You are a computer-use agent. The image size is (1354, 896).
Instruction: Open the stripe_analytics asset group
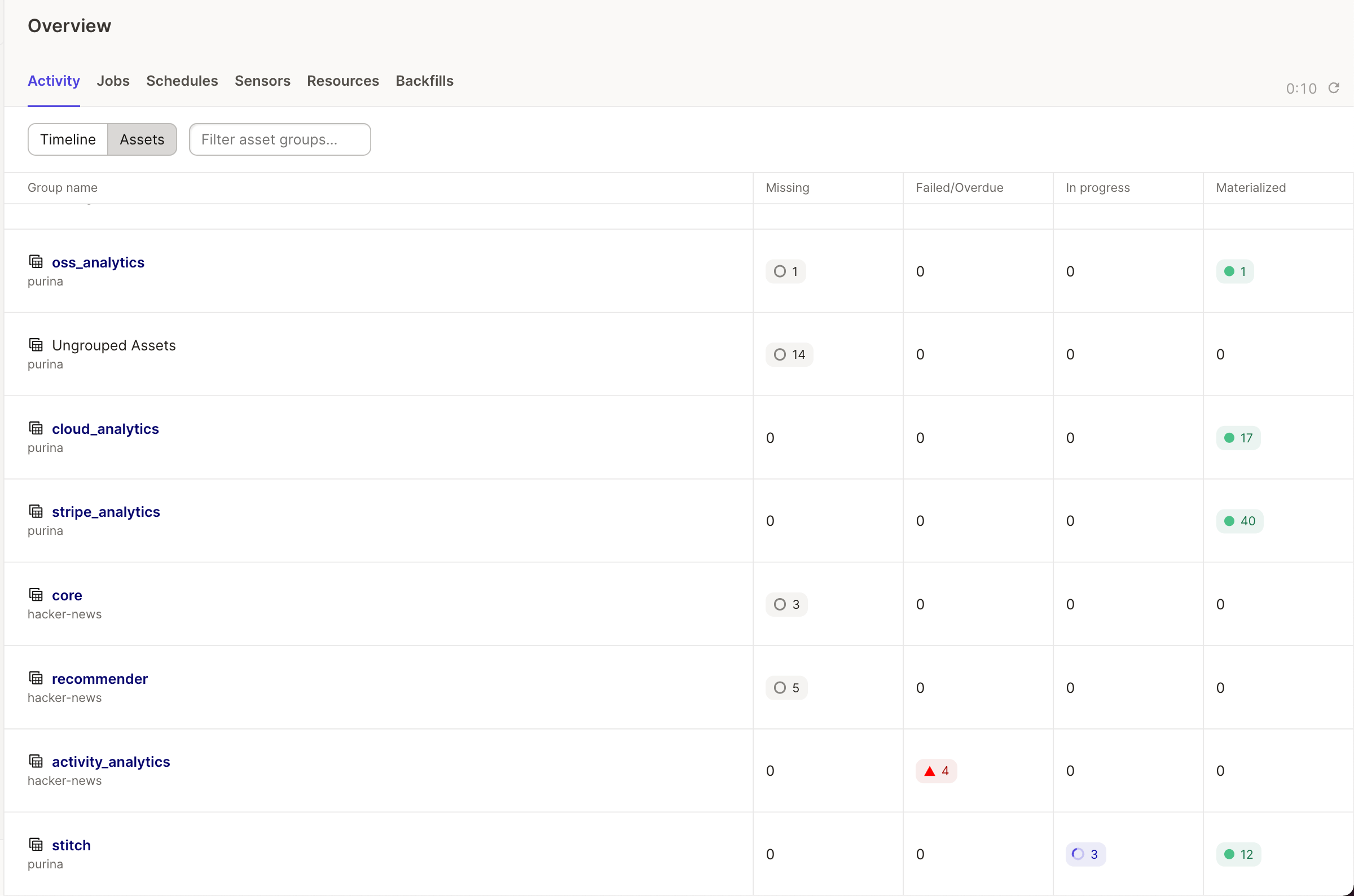pyautogui.click(x=106, y=511)
